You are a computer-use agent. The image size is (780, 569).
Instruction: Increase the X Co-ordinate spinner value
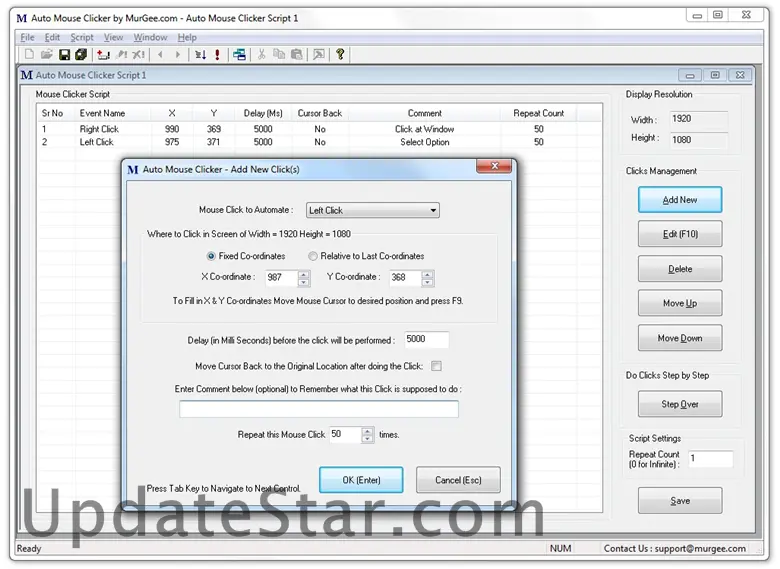point(304,273)
